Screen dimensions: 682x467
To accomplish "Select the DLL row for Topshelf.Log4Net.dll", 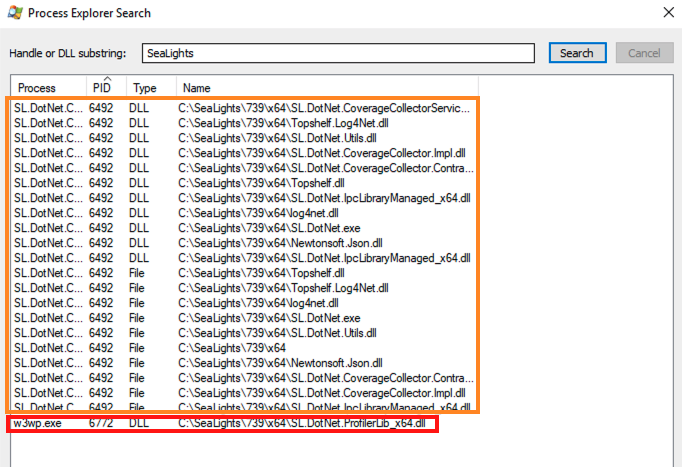I will (x=244, y=123).
